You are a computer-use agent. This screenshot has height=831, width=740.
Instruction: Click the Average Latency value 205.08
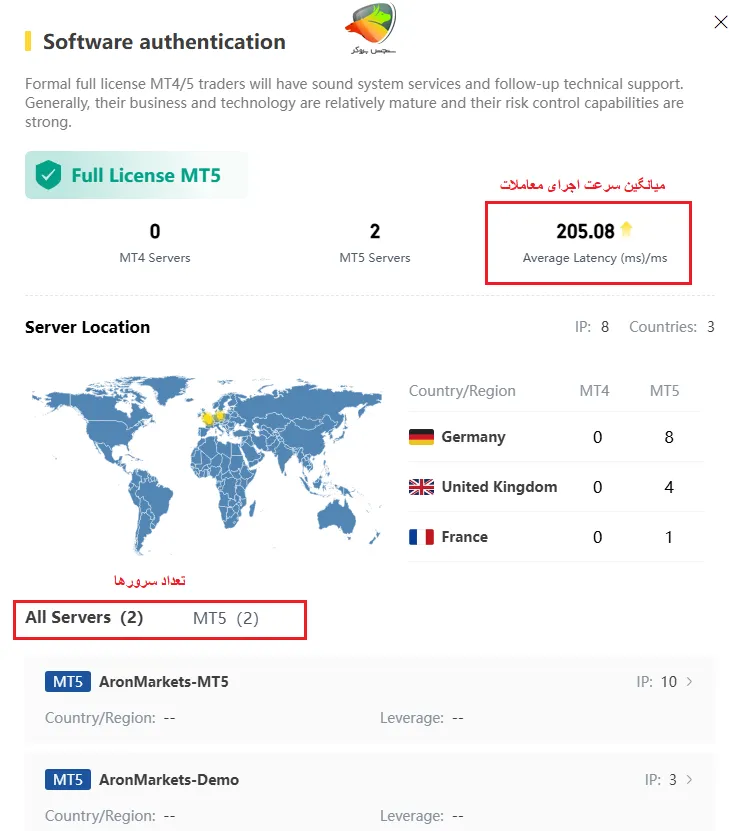[x=585, y=232]
